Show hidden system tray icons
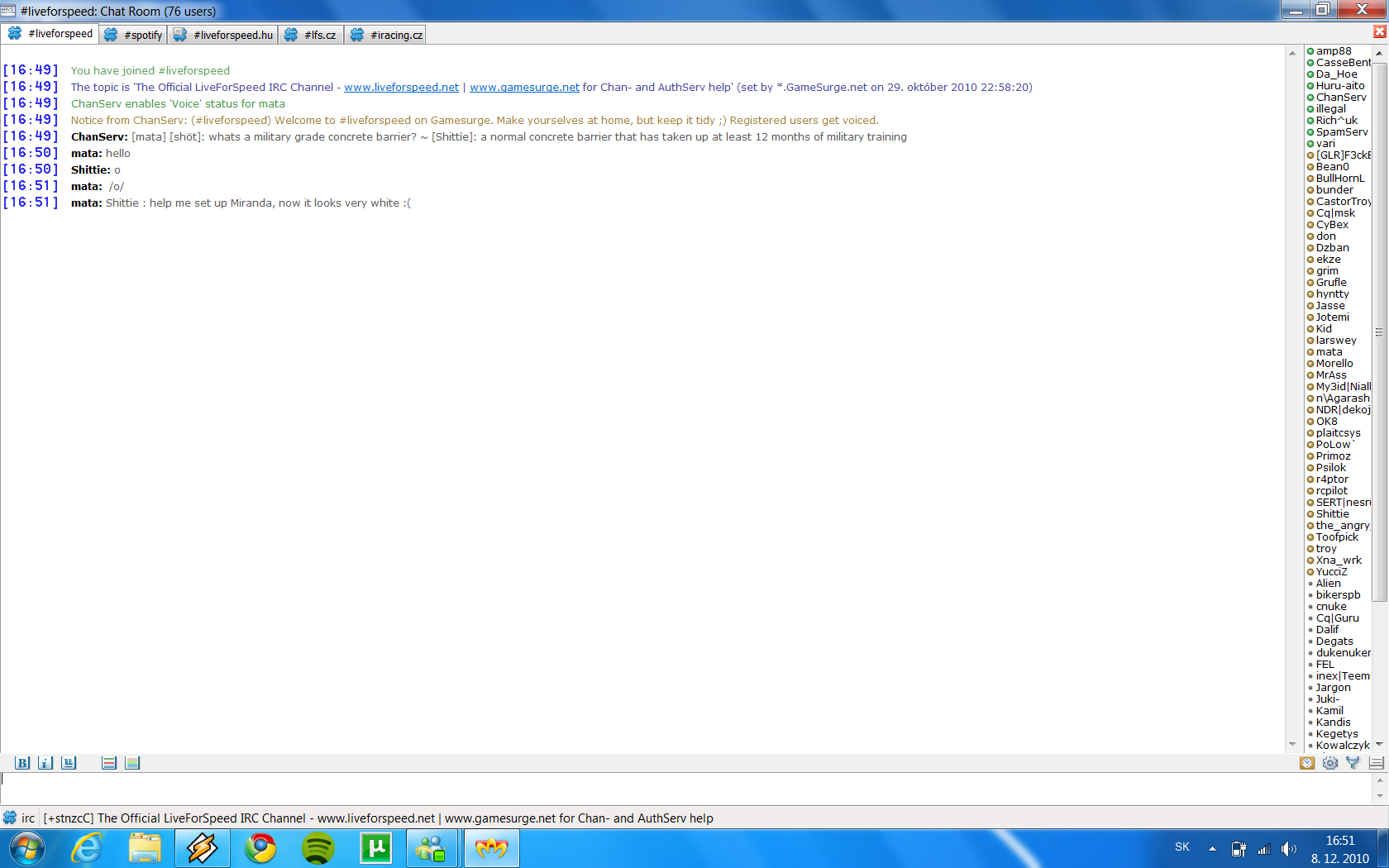This screenshot has height=868, width=1389. (1212, 848)
